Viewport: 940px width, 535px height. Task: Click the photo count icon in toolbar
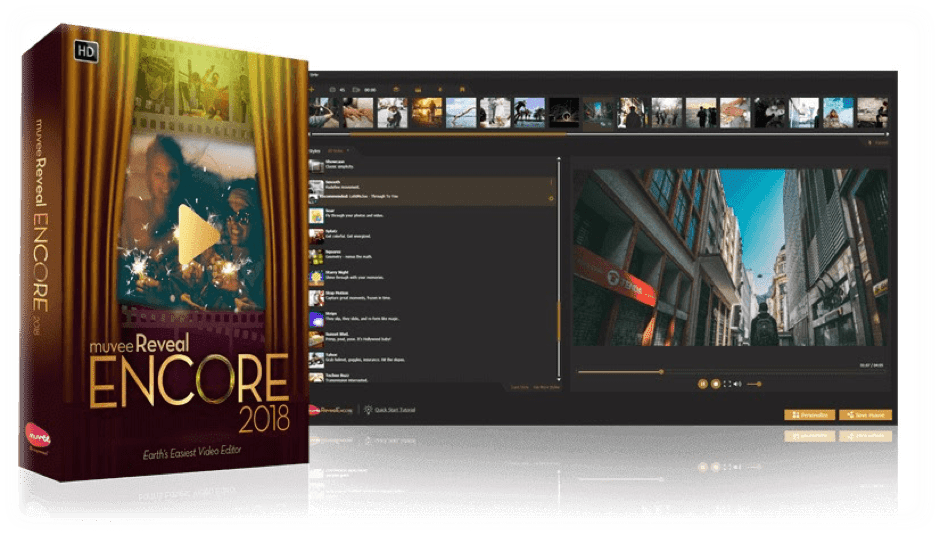coord(332,90)
